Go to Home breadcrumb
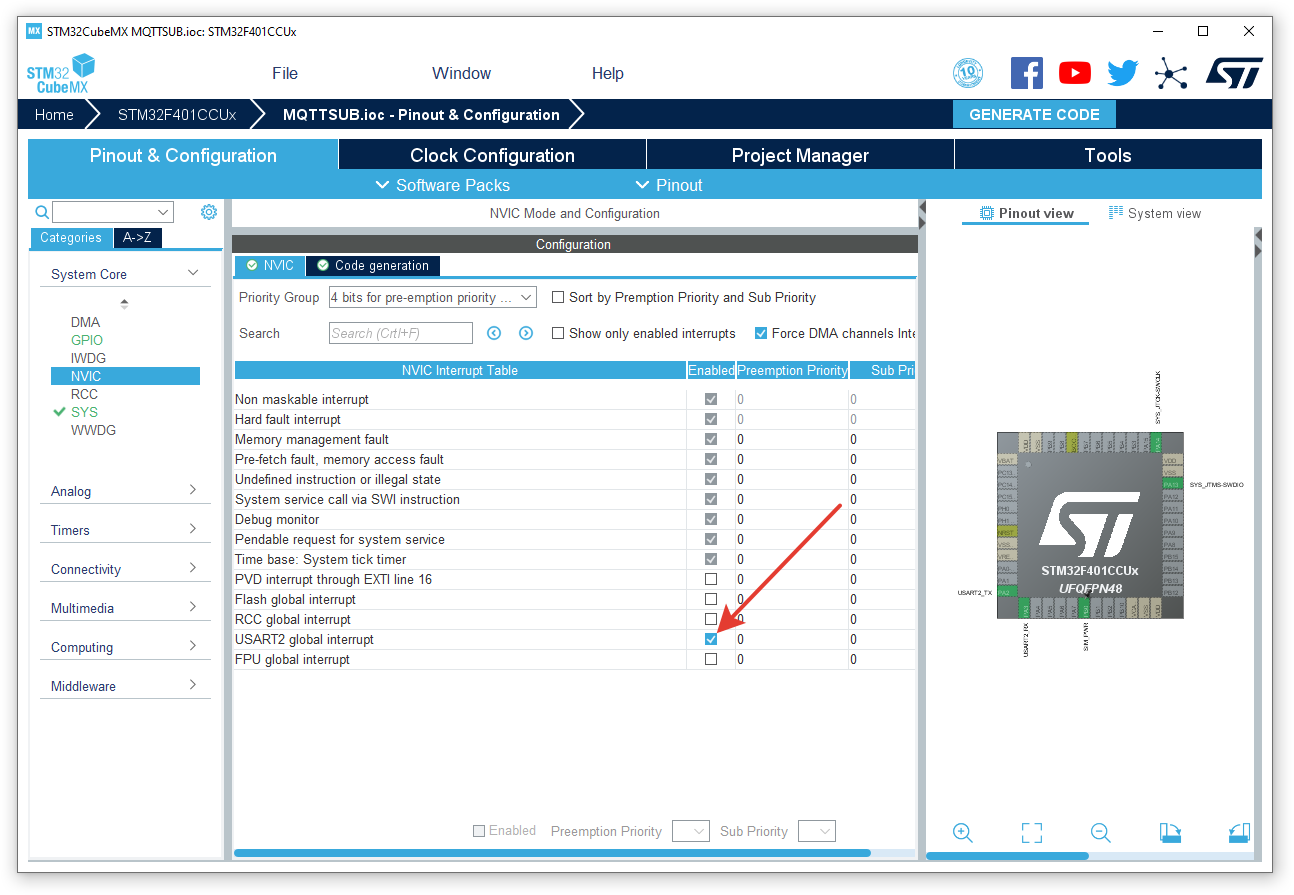Viewport: 1294px width, 895px height. coord(54,114)
